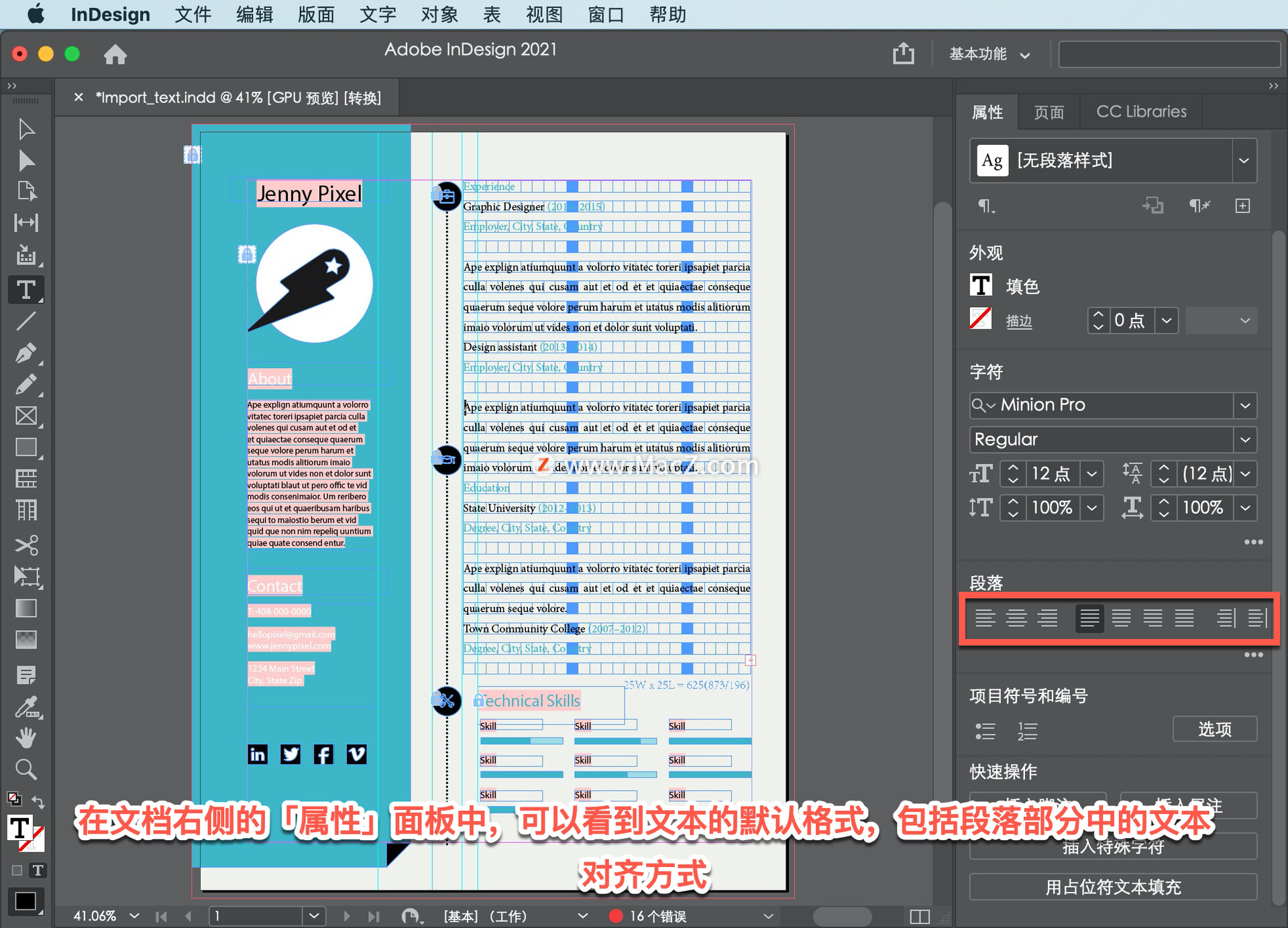The width and height of the screenshot is (1288, 928).
Task: Open the 属性 (Properties) tab
Action: tap(991, 111)
